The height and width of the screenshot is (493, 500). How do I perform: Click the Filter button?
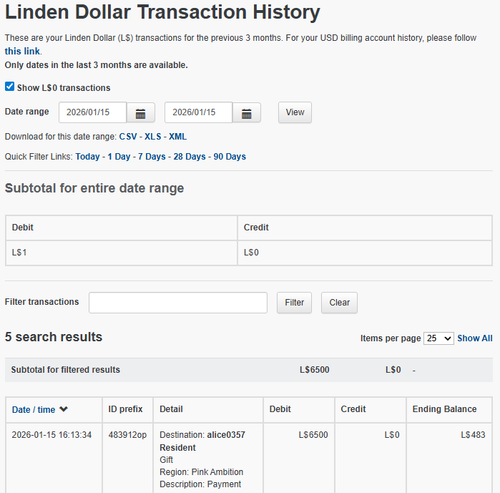click(x=294, y=303)
